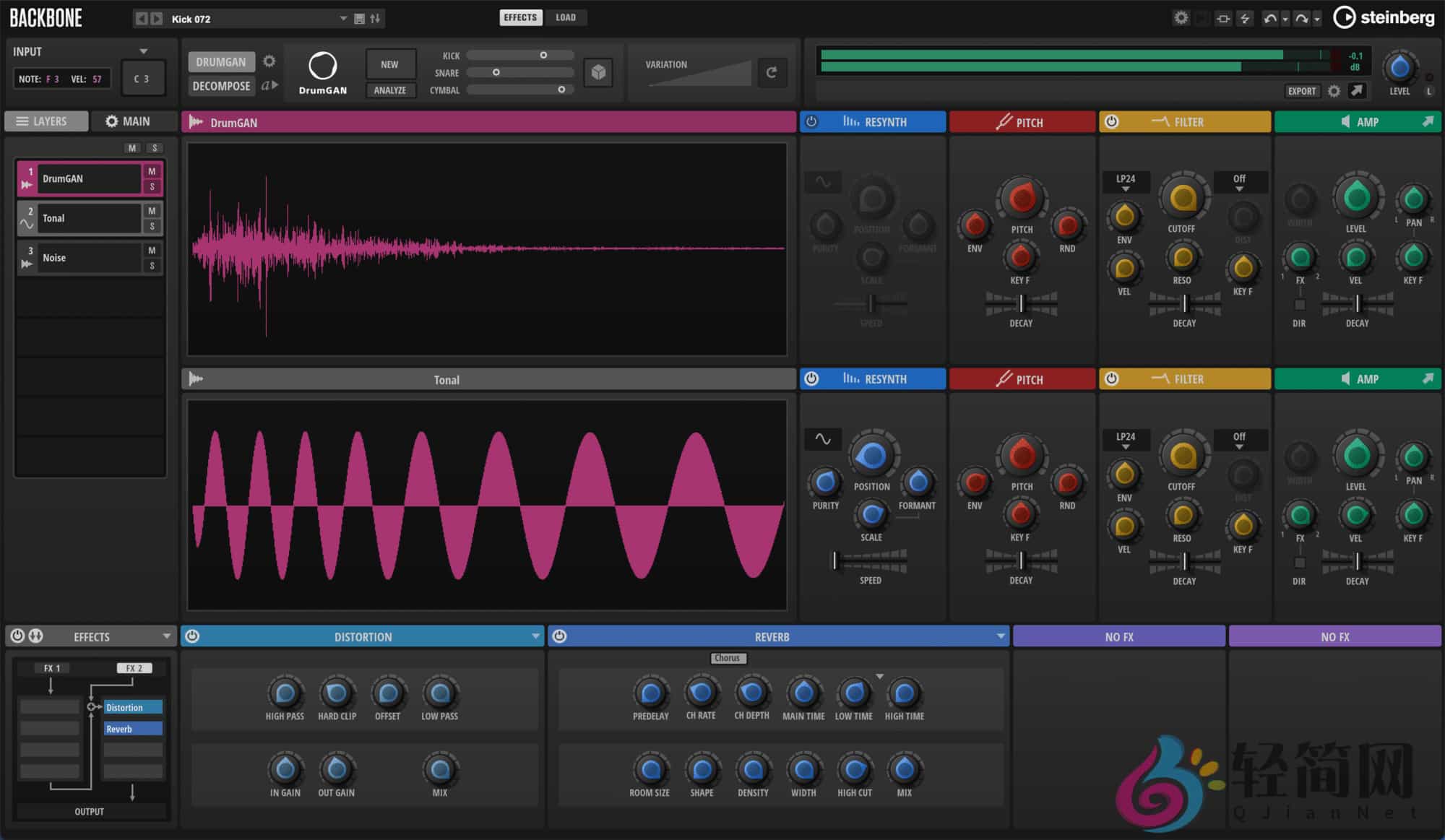Open the export settings gear icon
This screenshot has width=1445, height=840.
click(x=1334, y=91)
